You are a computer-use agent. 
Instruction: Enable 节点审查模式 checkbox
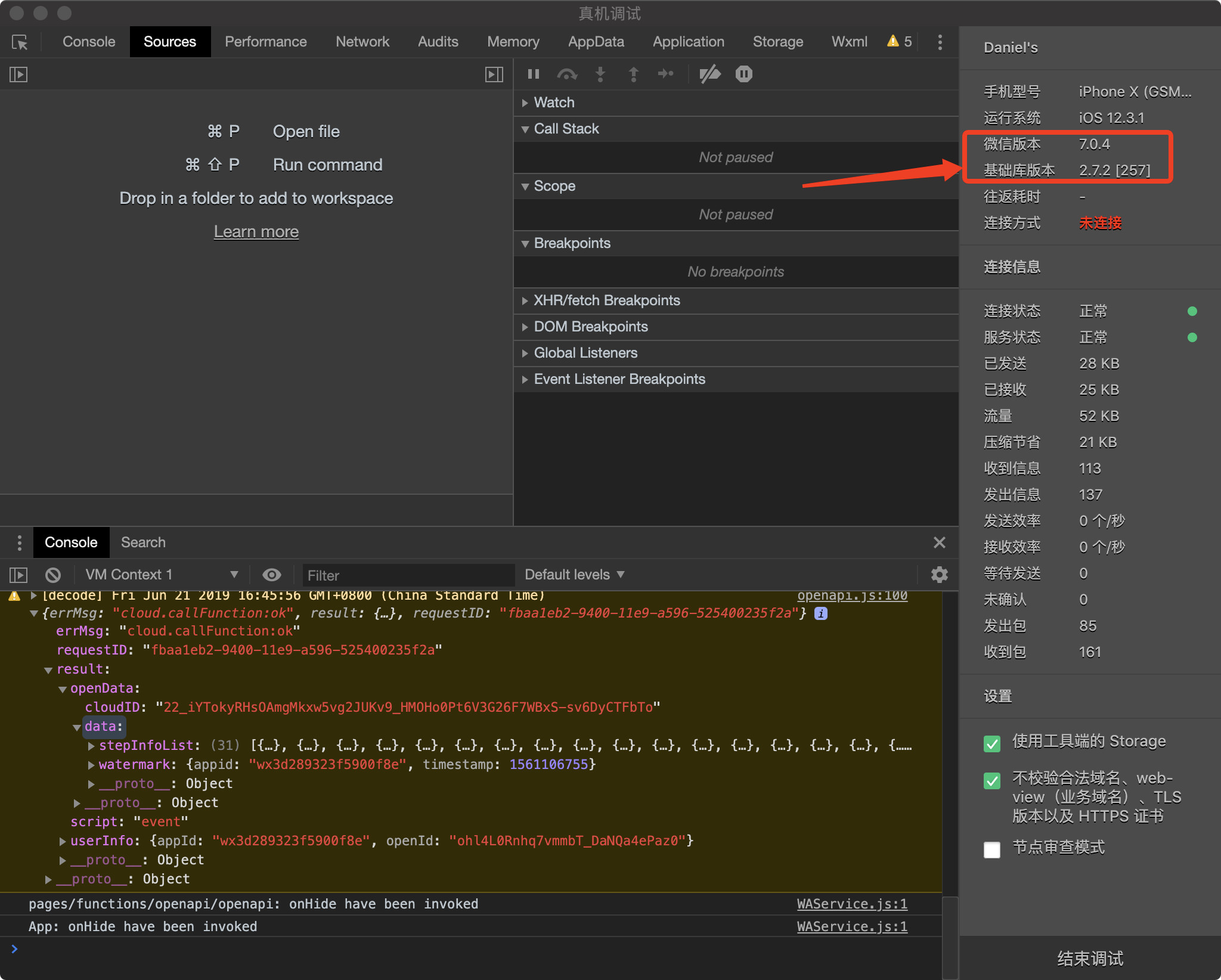(x=992, y=849)
